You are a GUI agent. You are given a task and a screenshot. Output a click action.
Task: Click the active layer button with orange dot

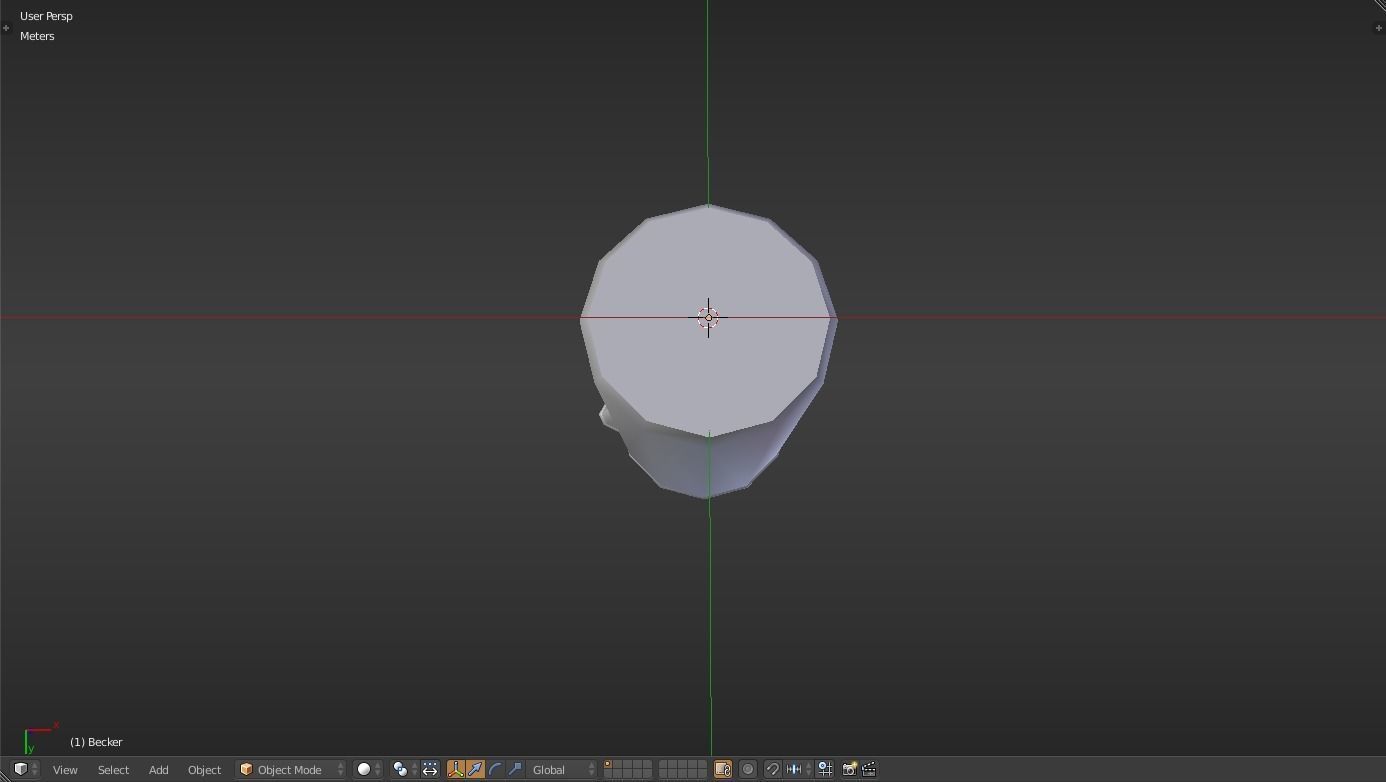pos(608,765)
